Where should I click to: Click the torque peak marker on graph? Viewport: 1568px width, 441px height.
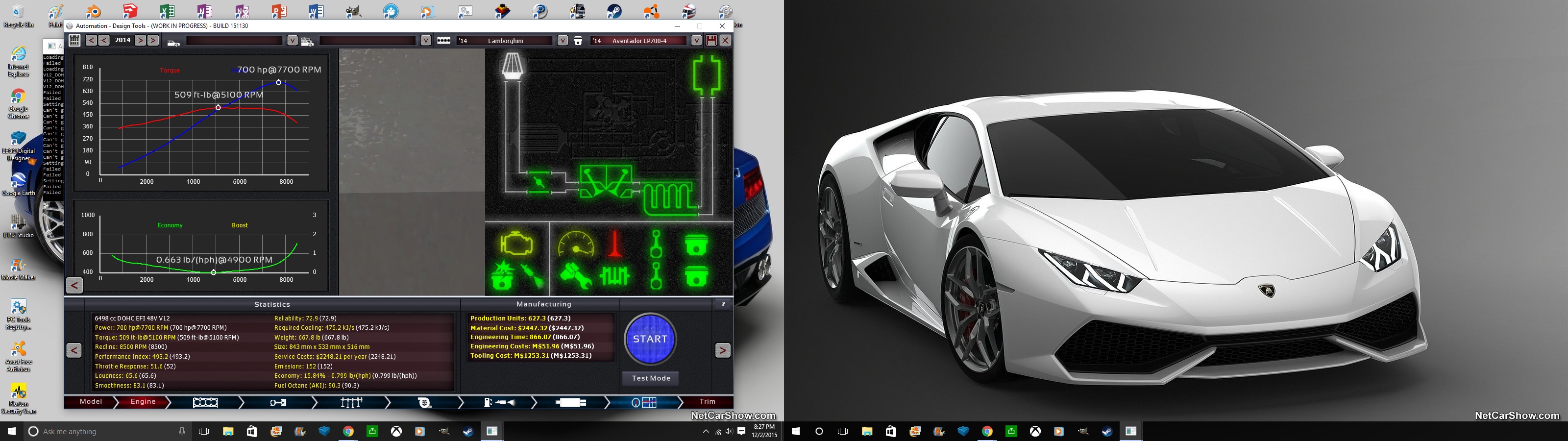click(x=219, y=108)
